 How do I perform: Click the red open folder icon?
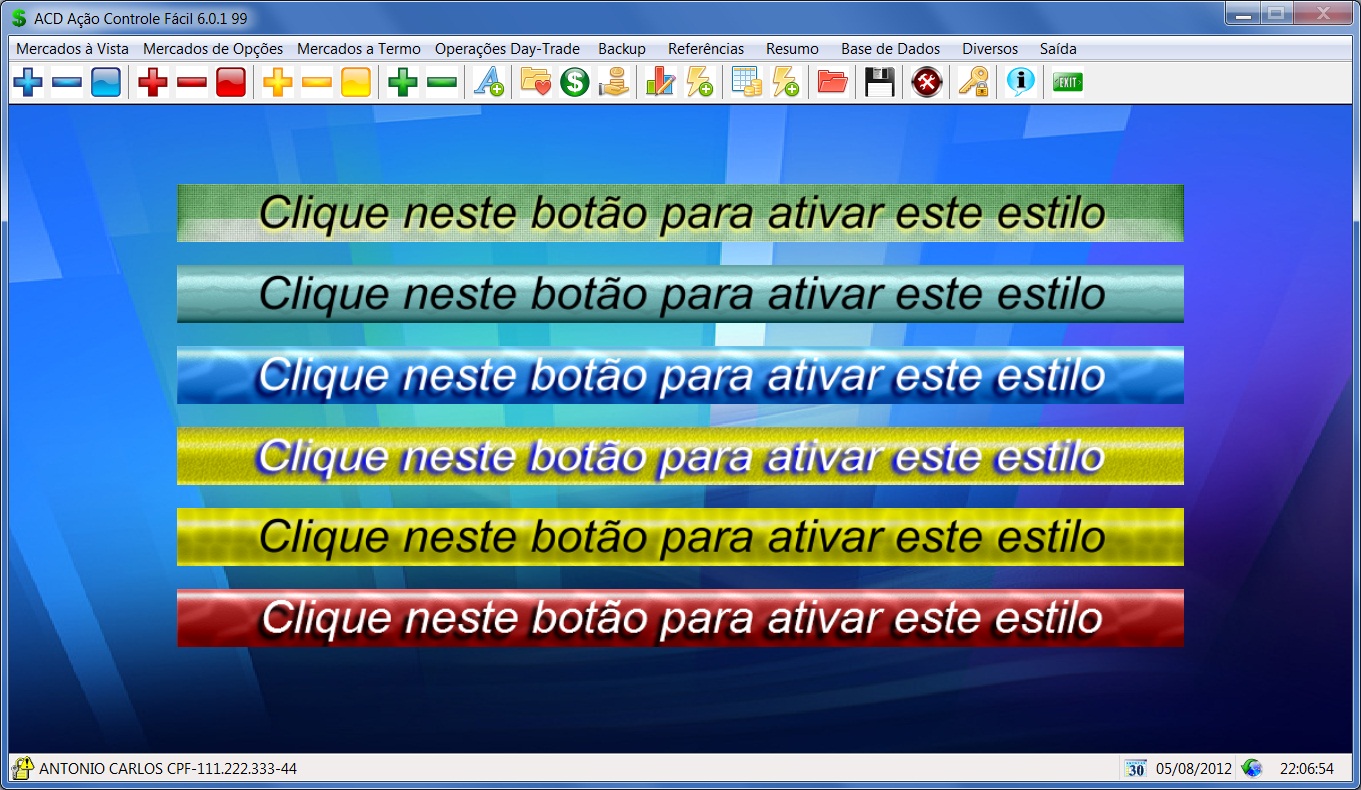[x=832, y=82]
